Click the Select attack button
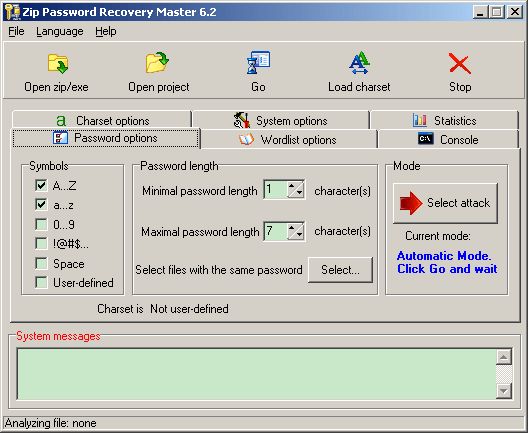Viewport: 528px width, 433px height. [x=445, y=203]
